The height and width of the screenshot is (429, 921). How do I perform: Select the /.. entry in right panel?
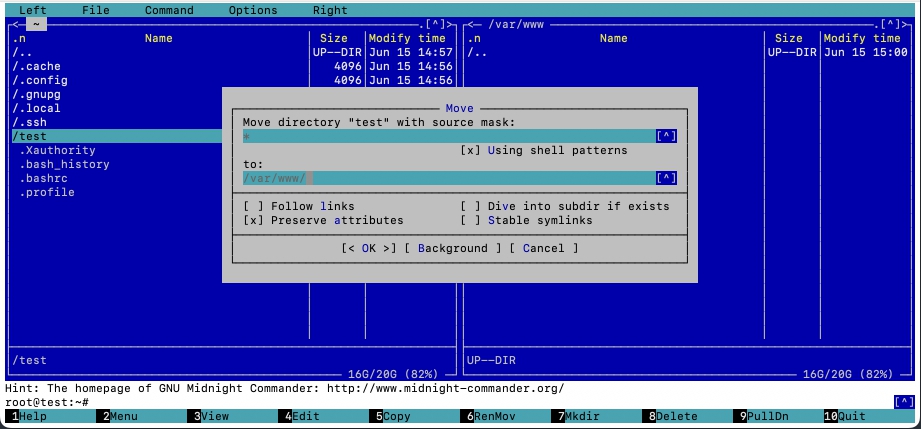coord(687,52)
